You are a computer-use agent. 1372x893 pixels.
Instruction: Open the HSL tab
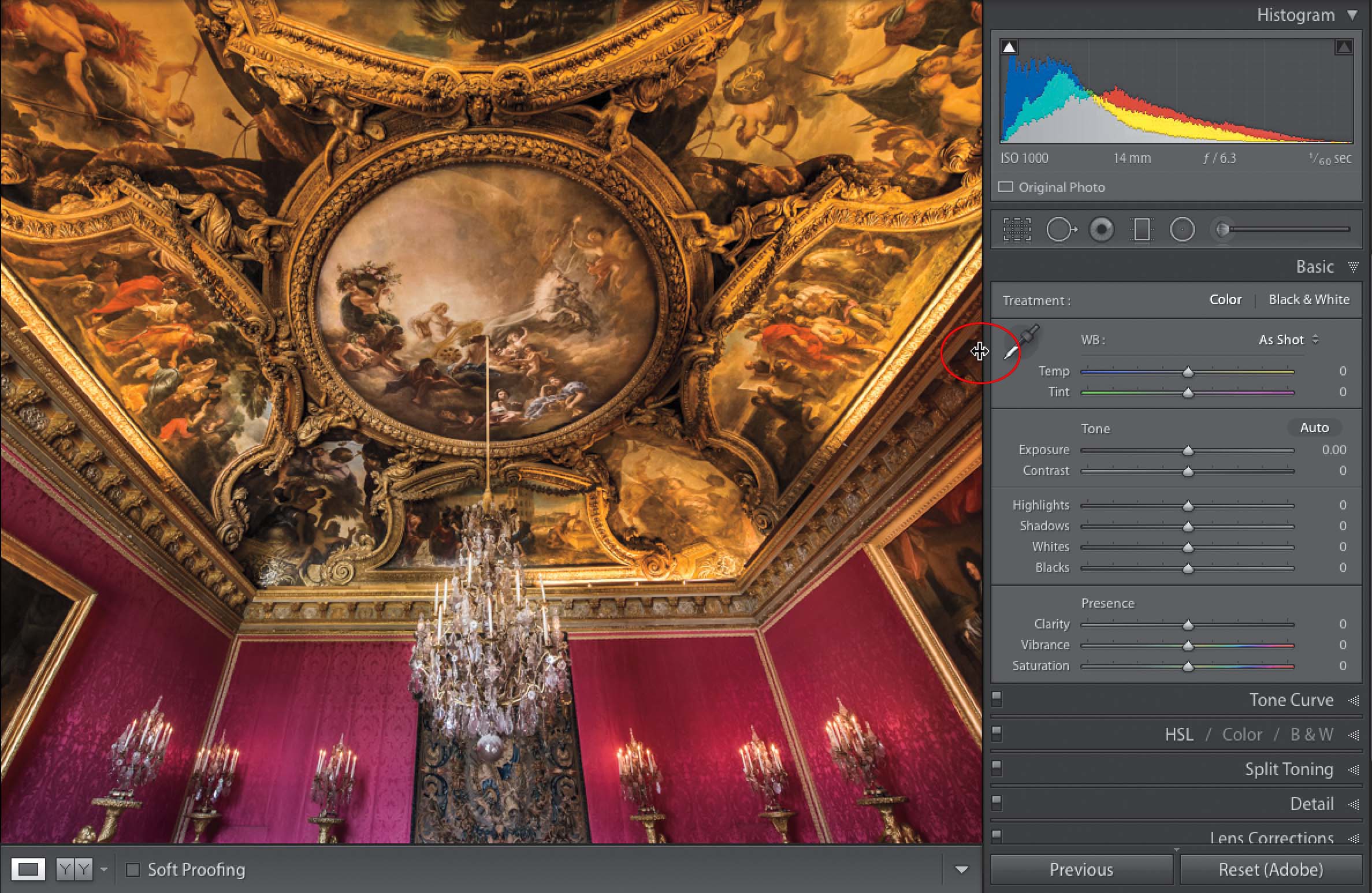(1178, 735)
